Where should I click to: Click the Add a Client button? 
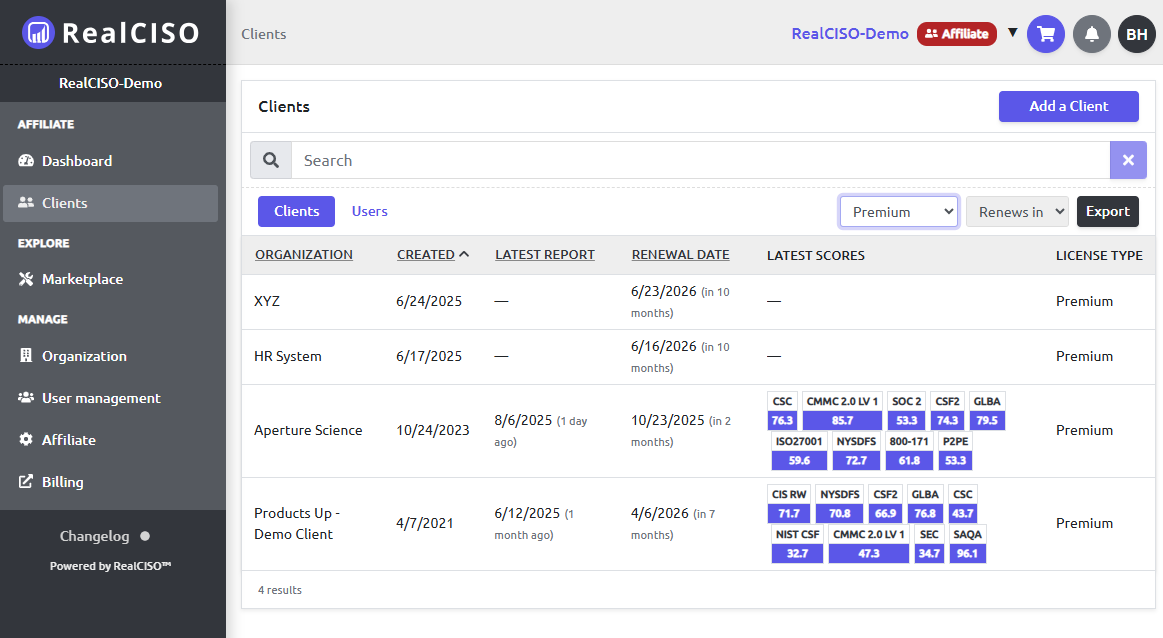1068,106
